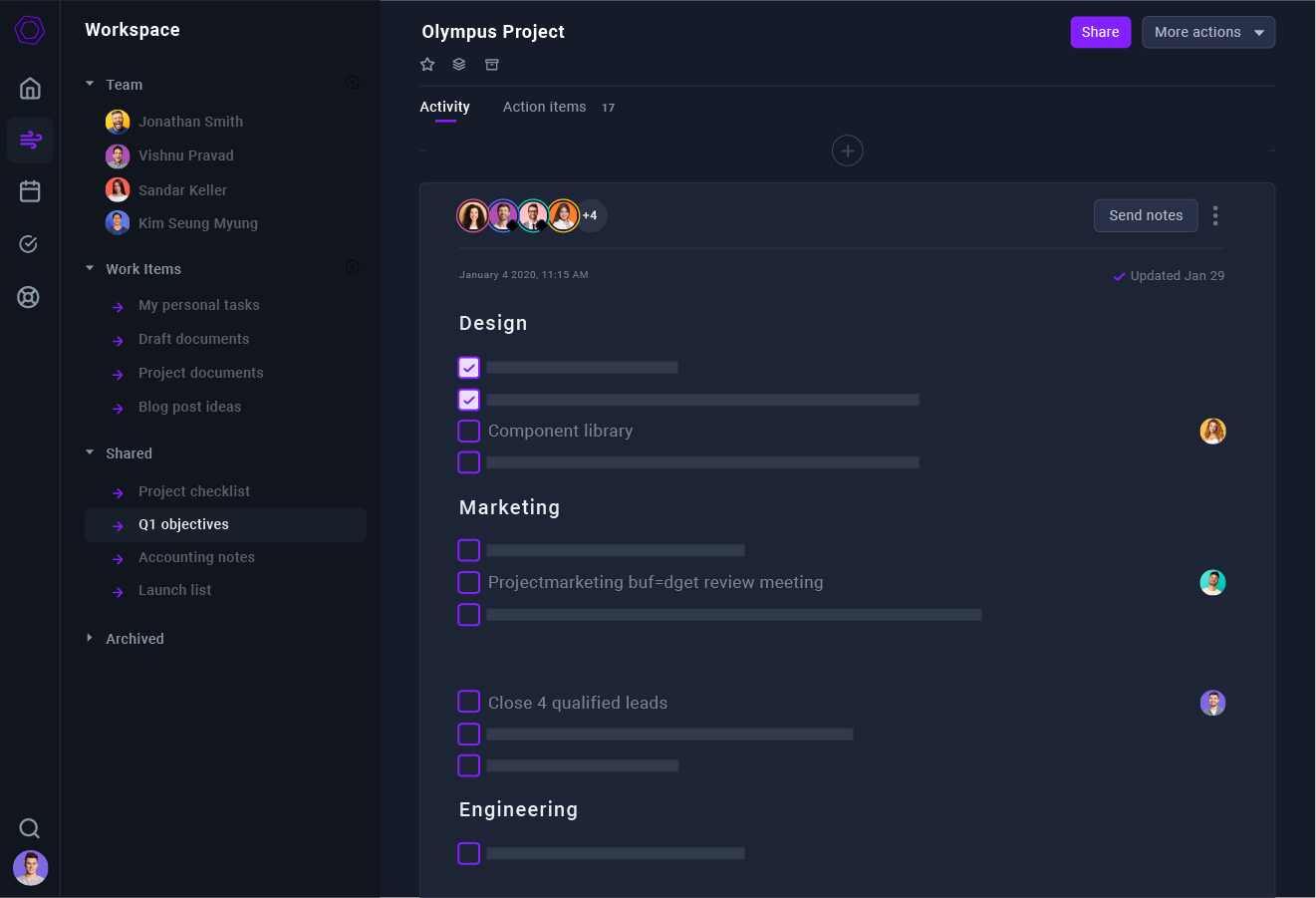Open the tasks checkmark circle icon

pyautogui.click(x=30, y=244)
